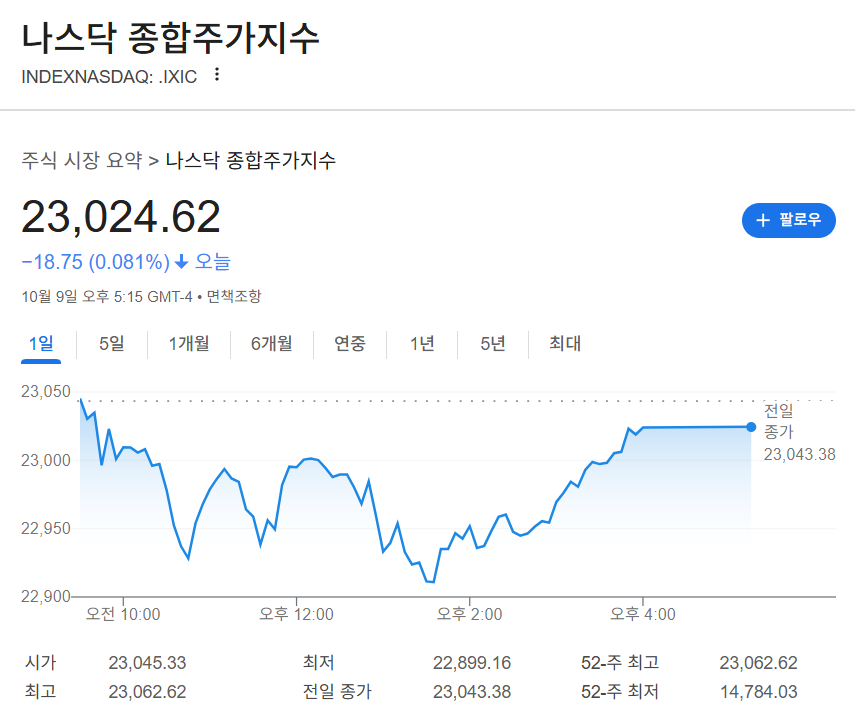This screenshot has height=719, width=855.
Task: Click the 나스닥 종합주가지수 breadcrumb link
Action: click(x=249, y=160)
